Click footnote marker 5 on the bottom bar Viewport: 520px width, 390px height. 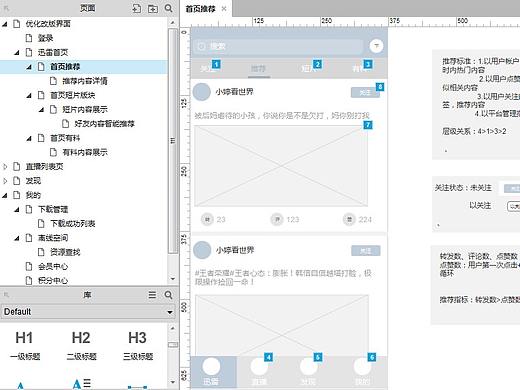point(318,357)
